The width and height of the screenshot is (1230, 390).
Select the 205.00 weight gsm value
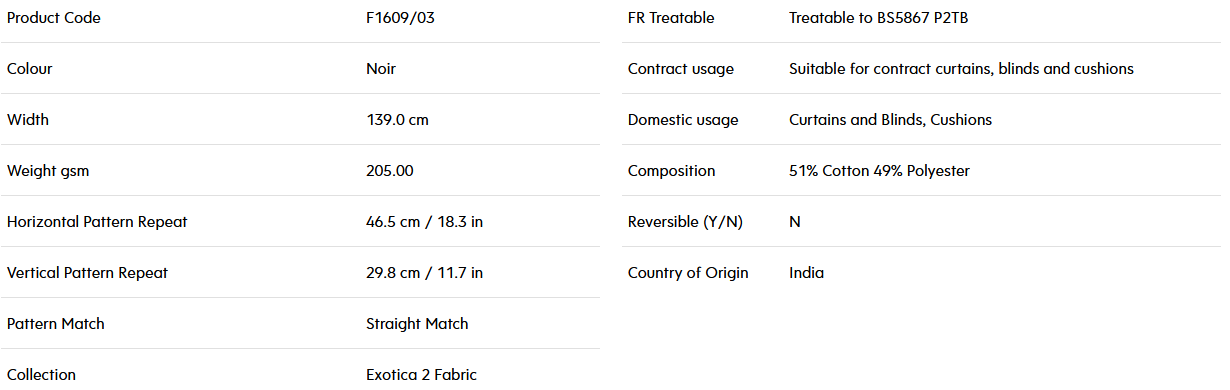[x=390, y=171]
